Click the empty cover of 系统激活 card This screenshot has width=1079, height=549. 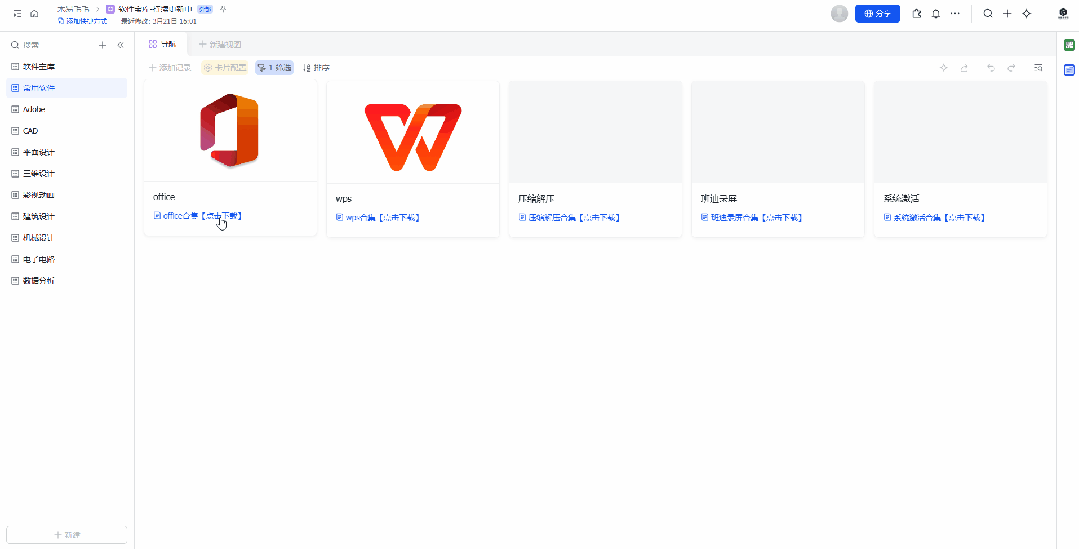(961, 132)
